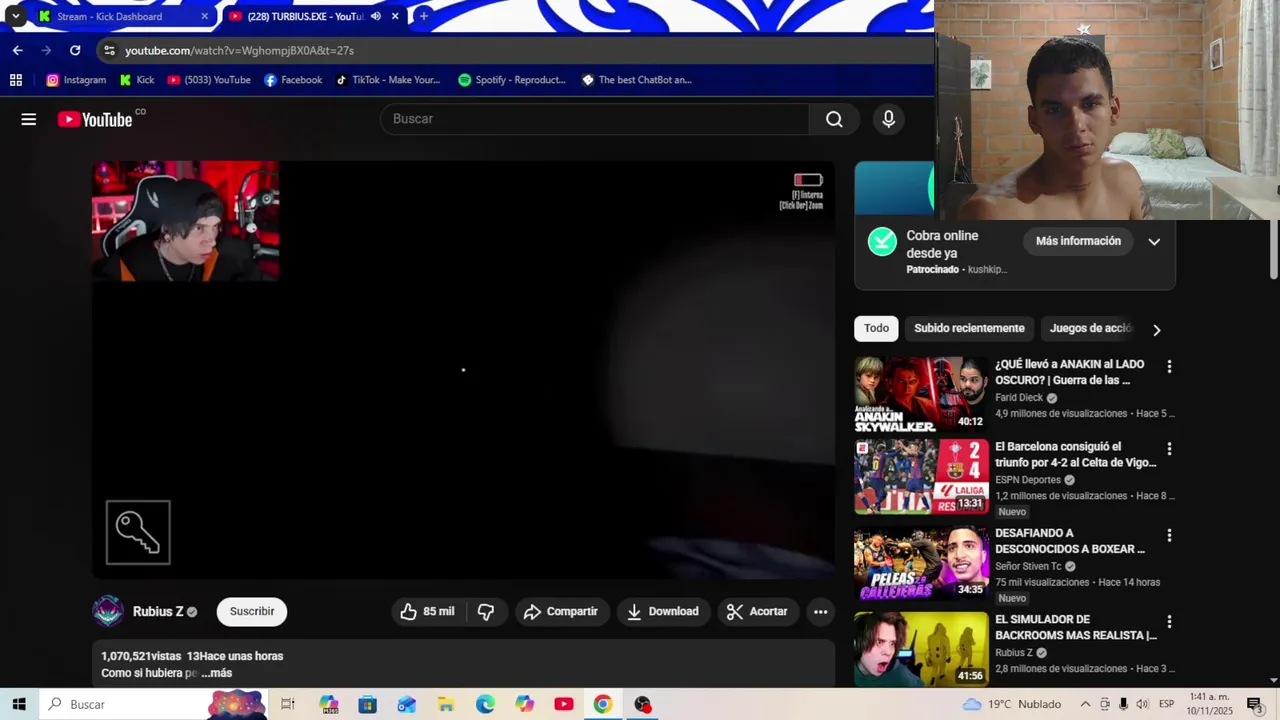The image size is (1280, 720).
Task: Start voice search with the microphone icon
Action: 888,119
